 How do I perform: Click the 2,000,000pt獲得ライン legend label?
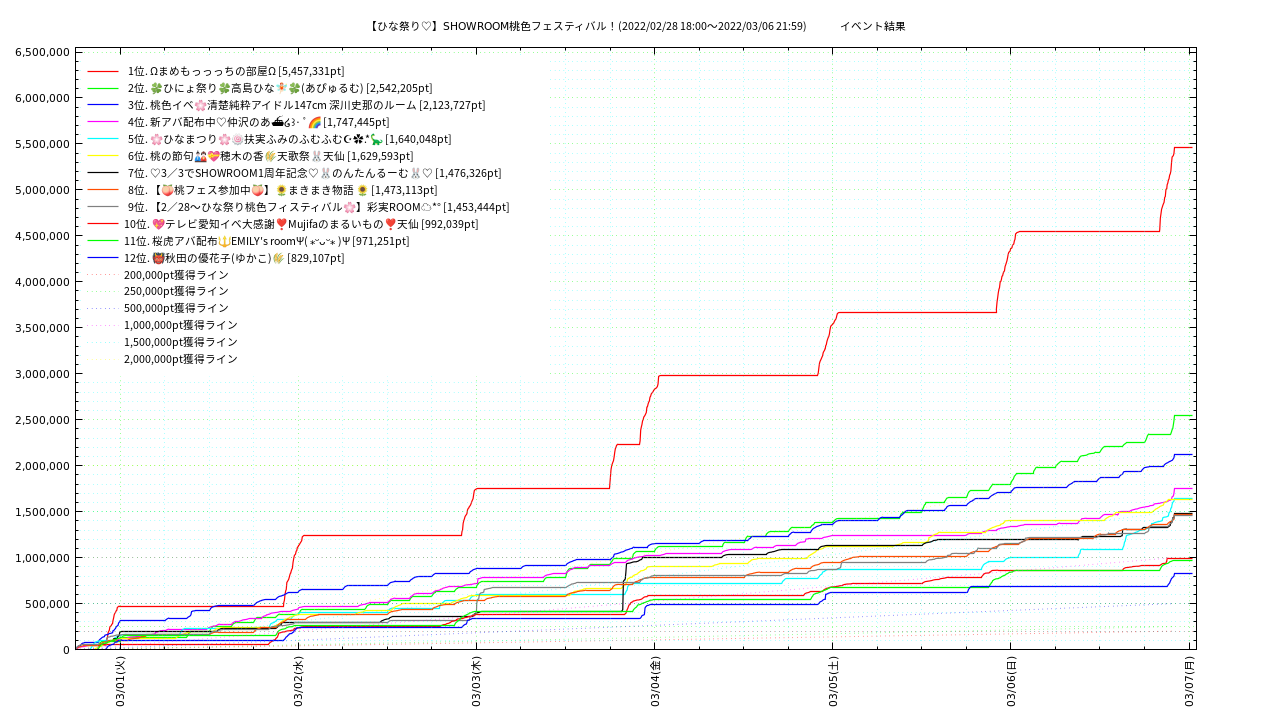(x=181, y=359)
